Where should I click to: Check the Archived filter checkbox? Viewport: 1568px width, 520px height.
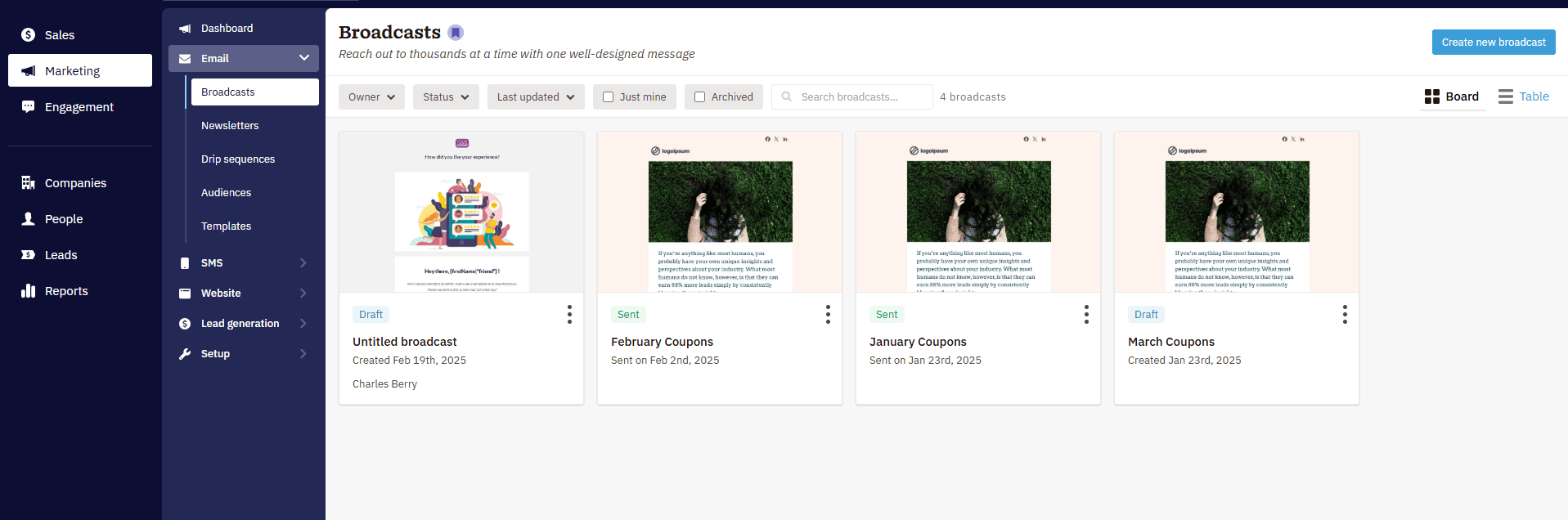pyautogui.click(x=700, y=97)
